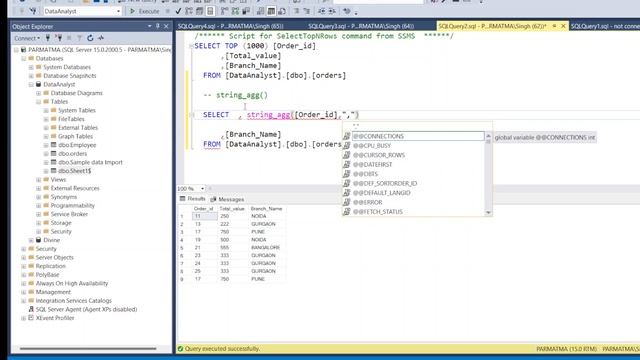Cancel executing query stop icon
Viewport: 640px width, 360px height.
pos(167,11)
